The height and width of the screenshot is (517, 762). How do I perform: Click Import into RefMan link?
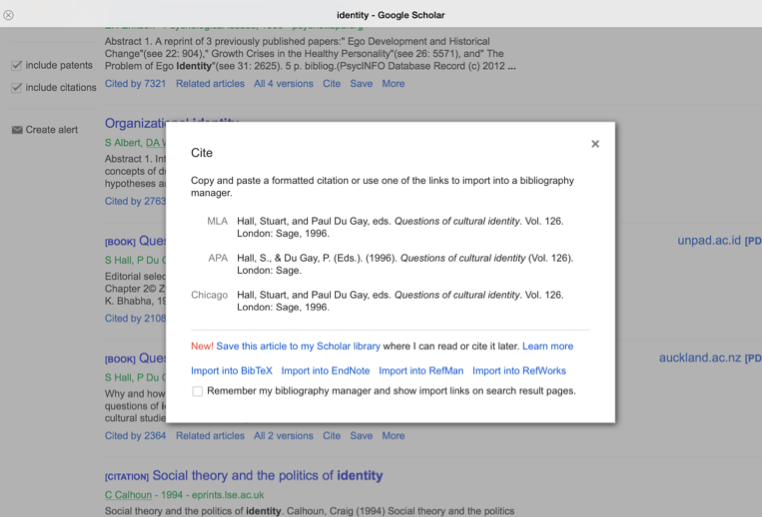(x=420, y=371)
